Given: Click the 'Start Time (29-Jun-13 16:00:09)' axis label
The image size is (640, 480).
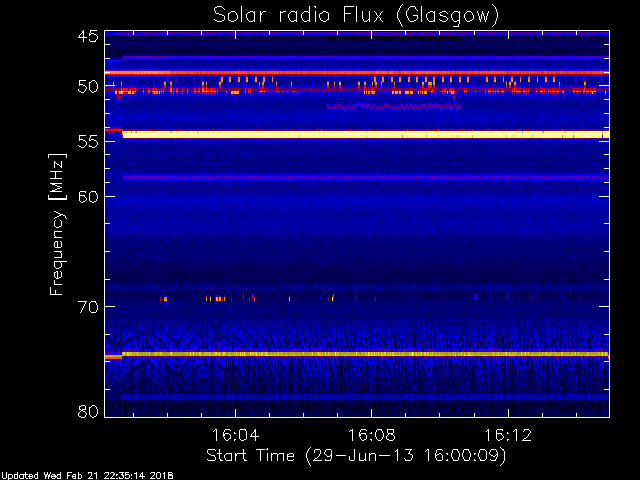Looking at the screenshot, I should click(355, 455).
